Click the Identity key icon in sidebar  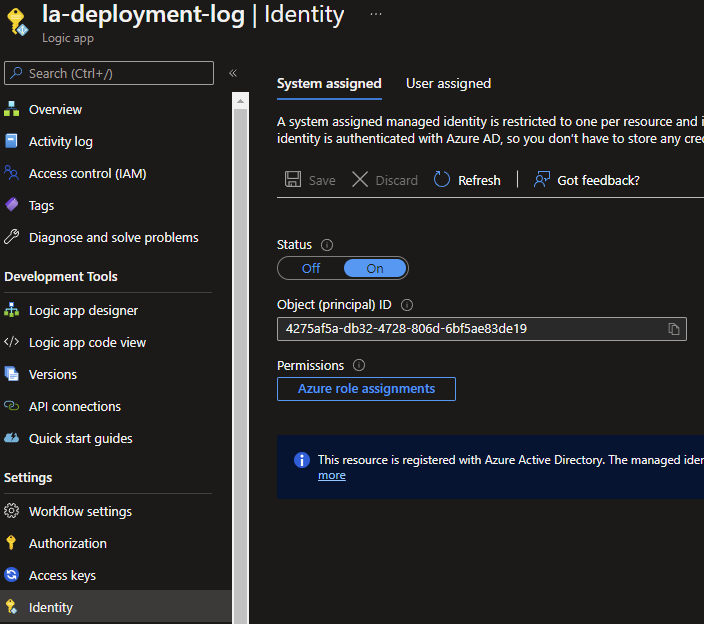[x=11, y=606]
